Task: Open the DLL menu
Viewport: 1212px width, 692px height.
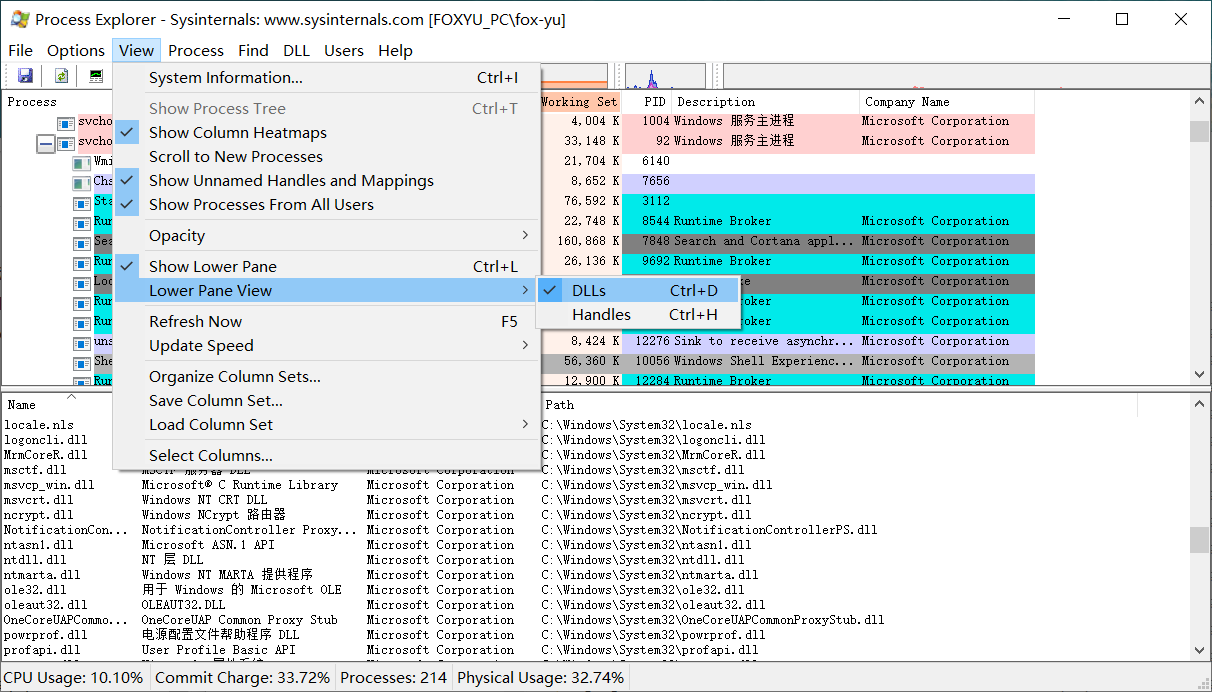Action: click(x=296, y=50)
